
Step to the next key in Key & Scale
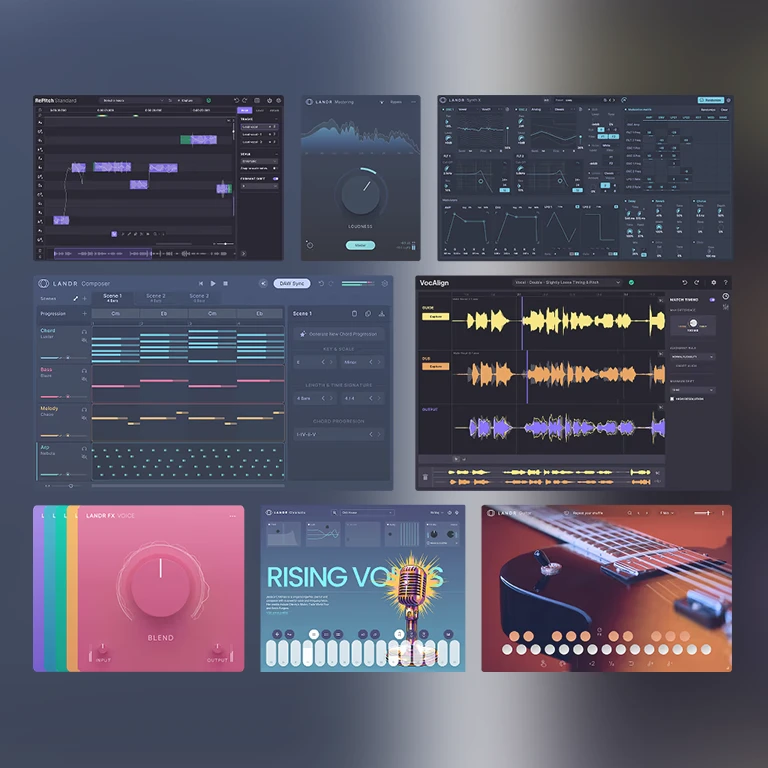click(331, 362)
